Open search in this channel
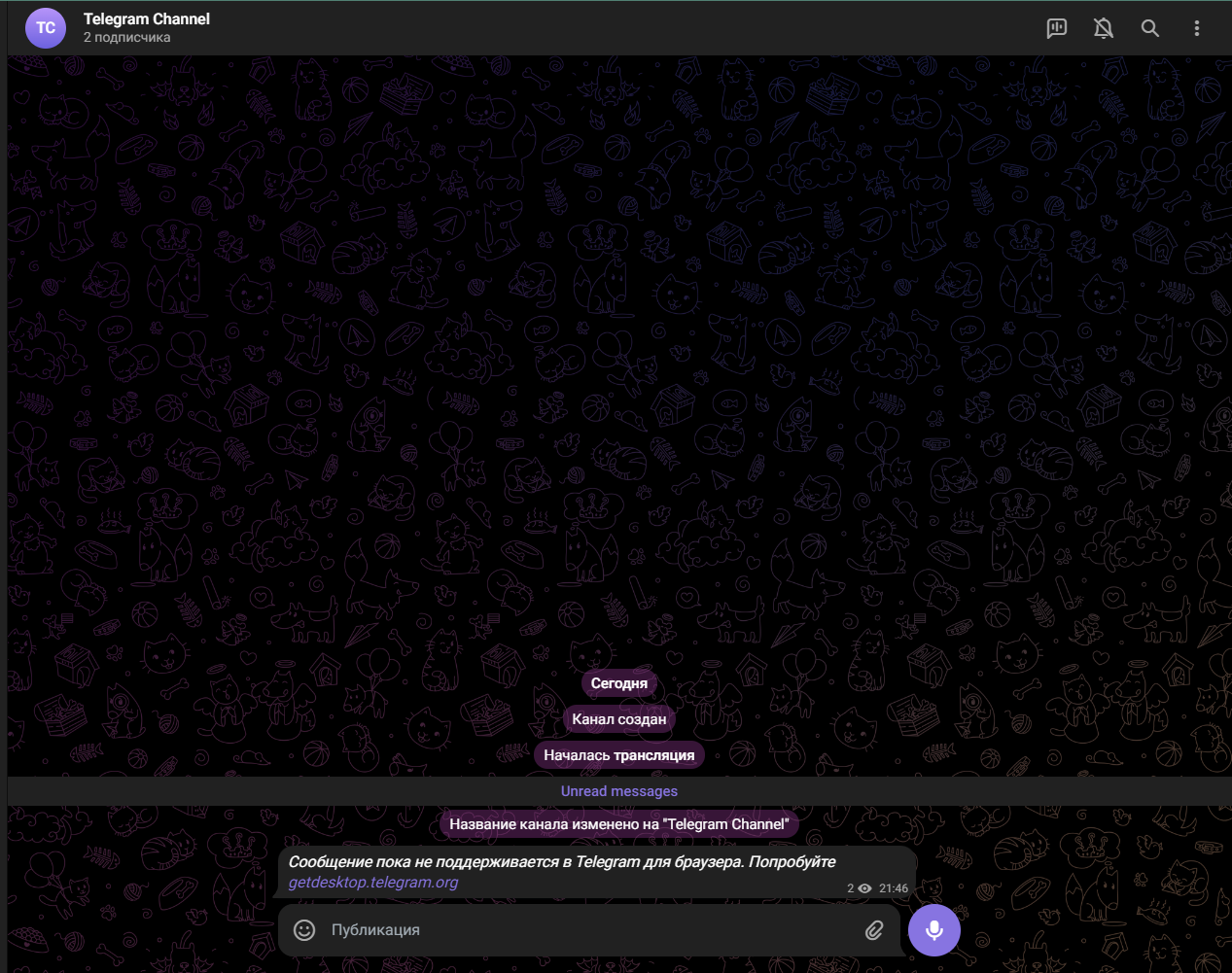Screen dimensions: 1232x973 pyautogui.click(x=1150, y=28)
